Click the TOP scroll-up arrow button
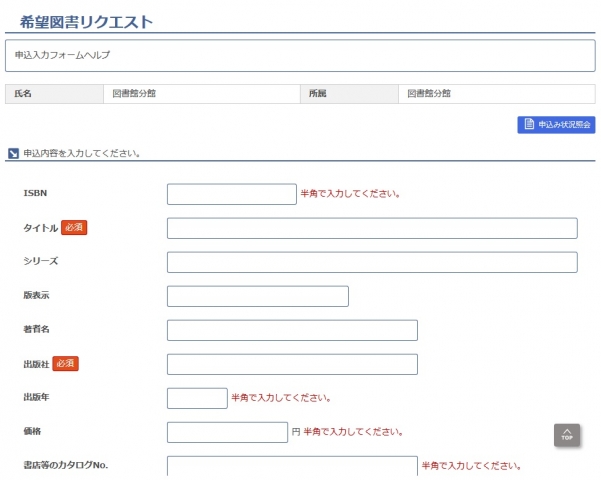The image size is (601, 480). tap(567, 434)
